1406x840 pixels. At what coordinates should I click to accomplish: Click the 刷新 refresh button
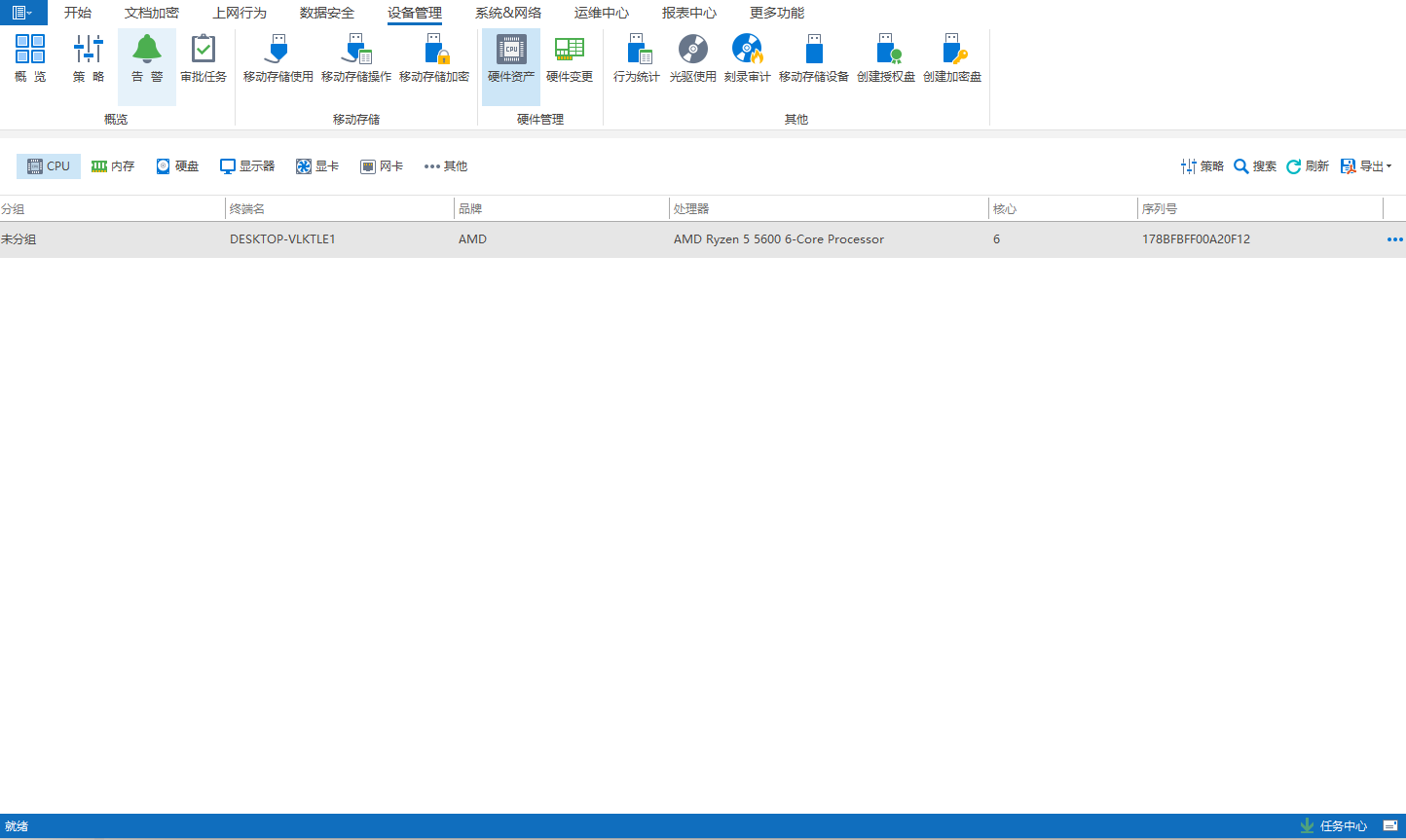click(1308, 166)
